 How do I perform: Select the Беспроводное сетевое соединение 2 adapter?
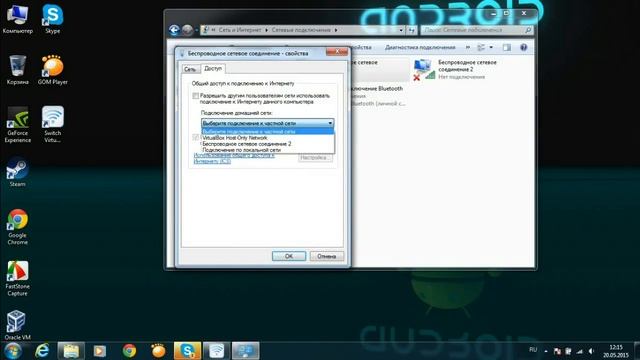[x=455, y=69]
